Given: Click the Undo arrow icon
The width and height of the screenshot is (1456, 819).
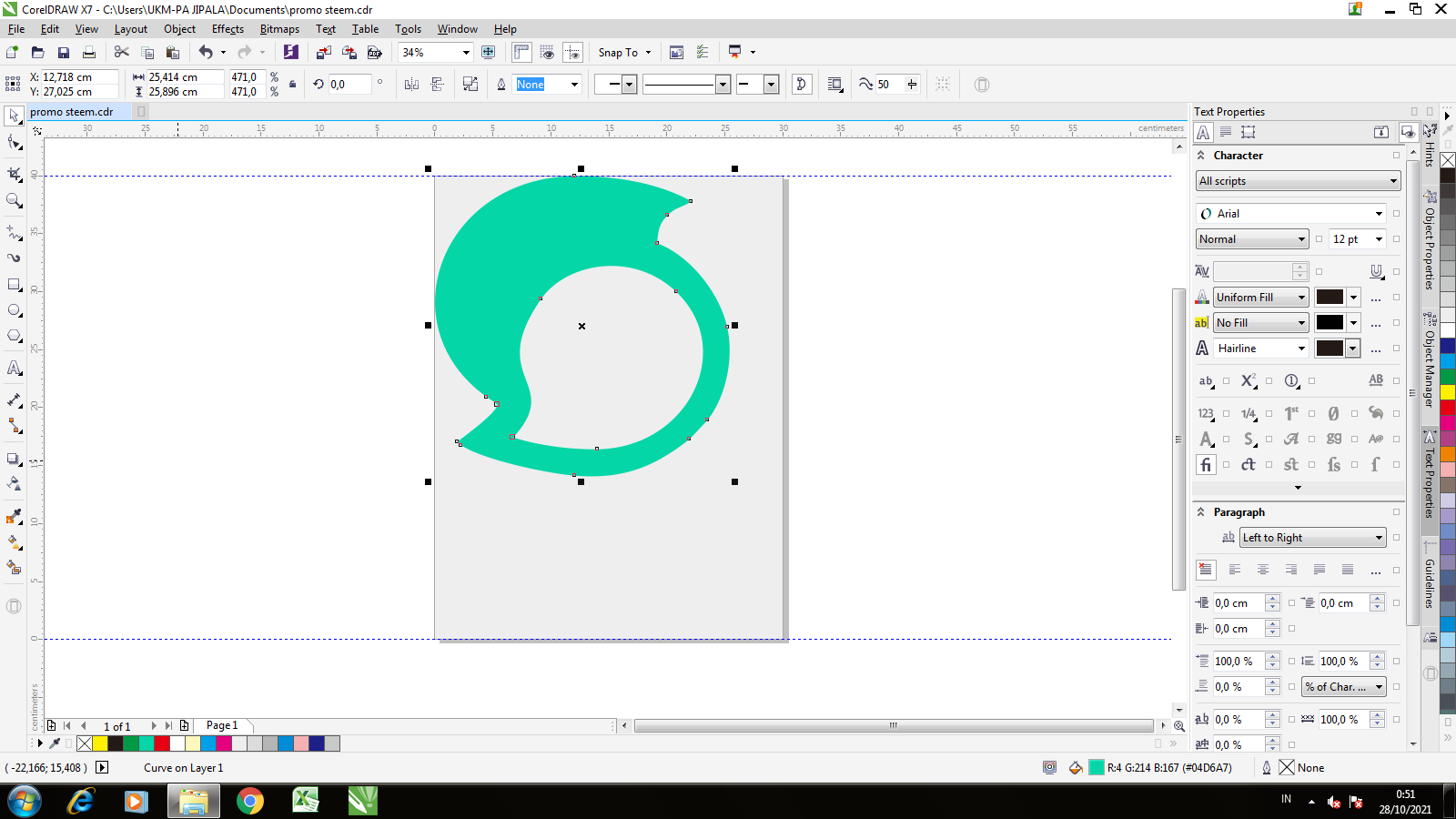Looking at the screenshot, I should (x=207, y=53).
